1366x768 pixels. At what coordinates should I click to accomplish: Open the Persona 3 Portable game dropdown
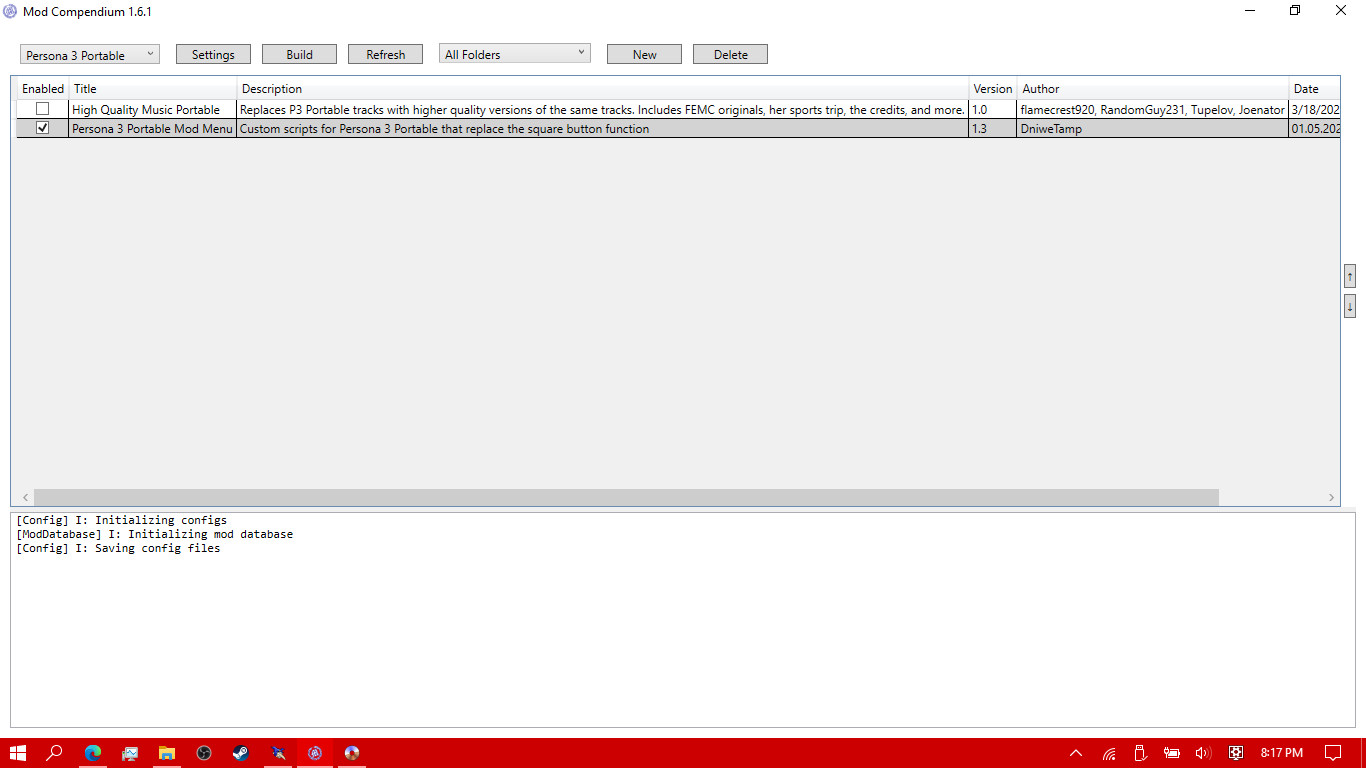(x=90, y=54)
